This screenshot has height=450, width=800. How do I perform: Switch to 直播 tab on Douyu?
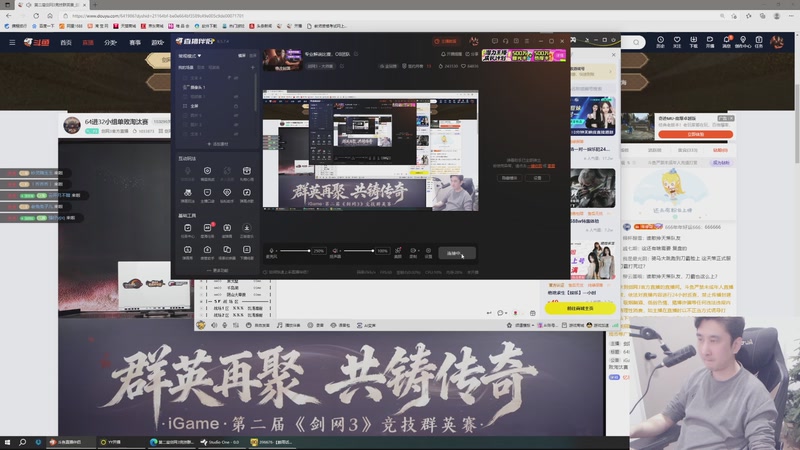click(88, 42)
